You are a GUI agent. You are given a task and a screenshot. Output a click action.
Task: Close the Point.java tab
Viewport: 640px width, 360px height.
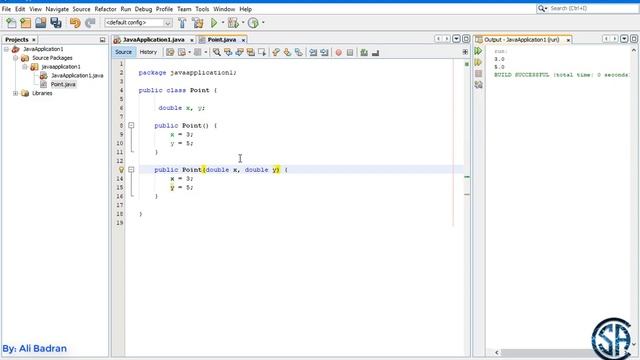pos(243,40)
